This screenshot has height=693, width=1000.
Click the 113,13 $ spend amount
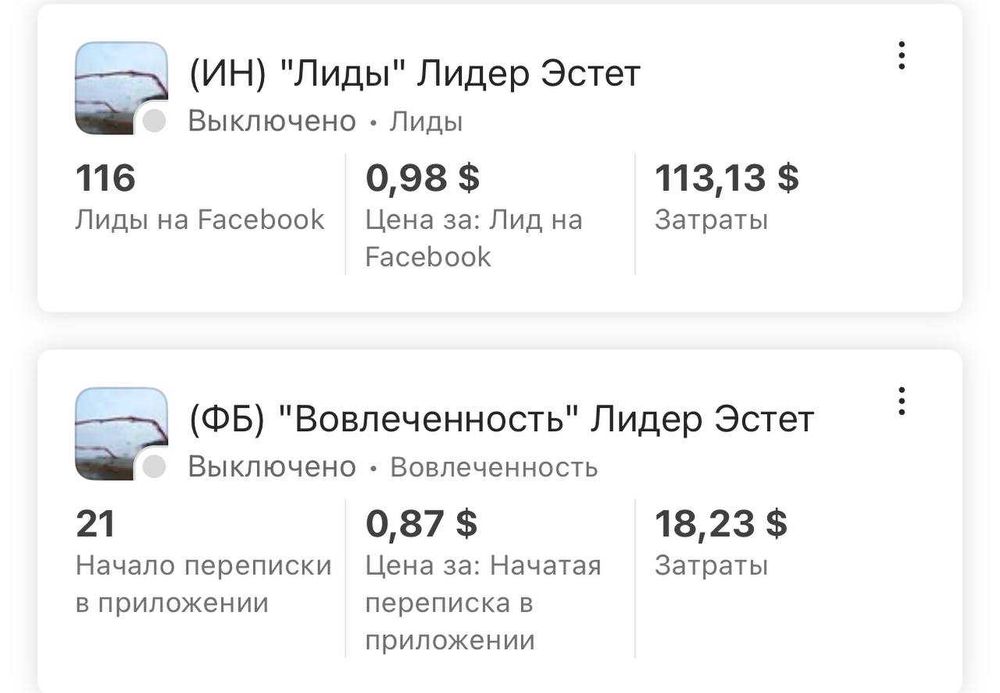tap(726, 178)
